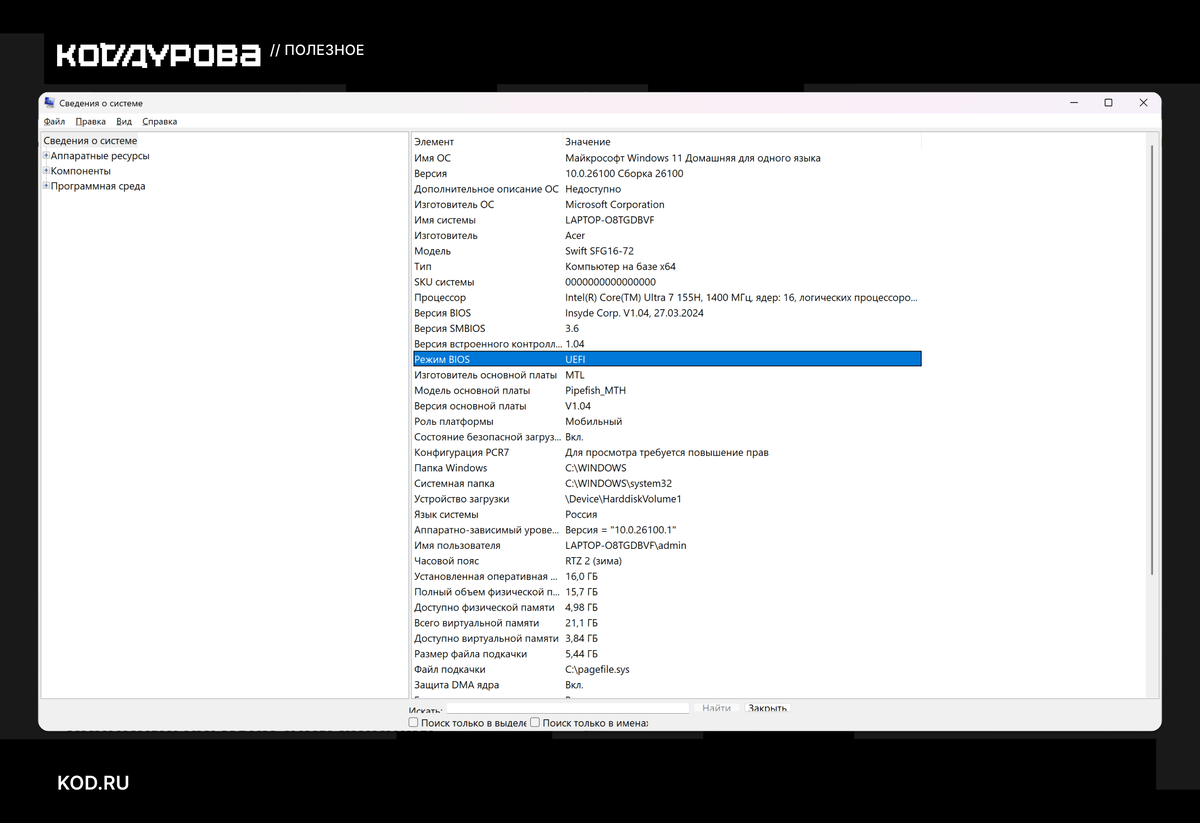Select the highlighted Режим BIOS row
This screenshot has width=1200, height=823.
tap(667, 359)
